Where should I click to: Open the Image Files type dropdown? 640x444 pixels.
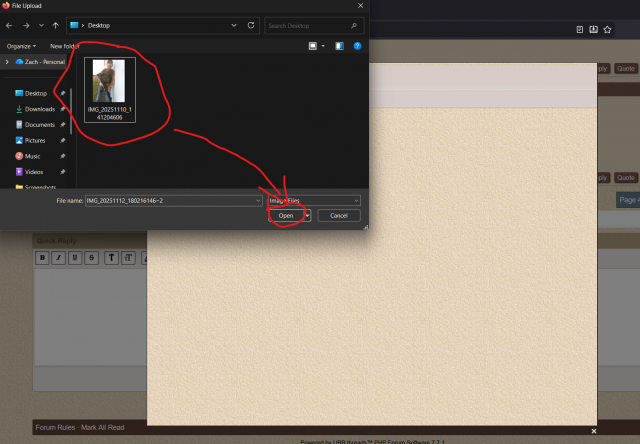point(314,201)
